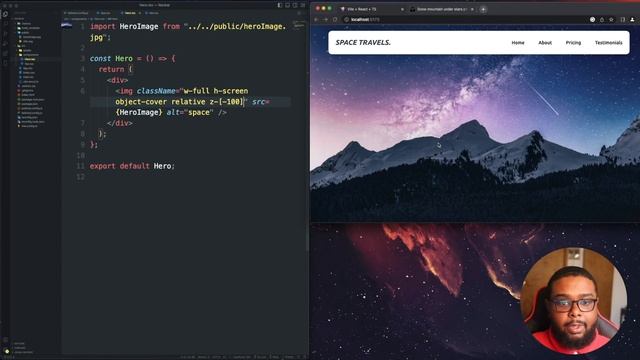640x360 pixels.
Task: Reload the localhost page in browser
Action: pos(335,19)
